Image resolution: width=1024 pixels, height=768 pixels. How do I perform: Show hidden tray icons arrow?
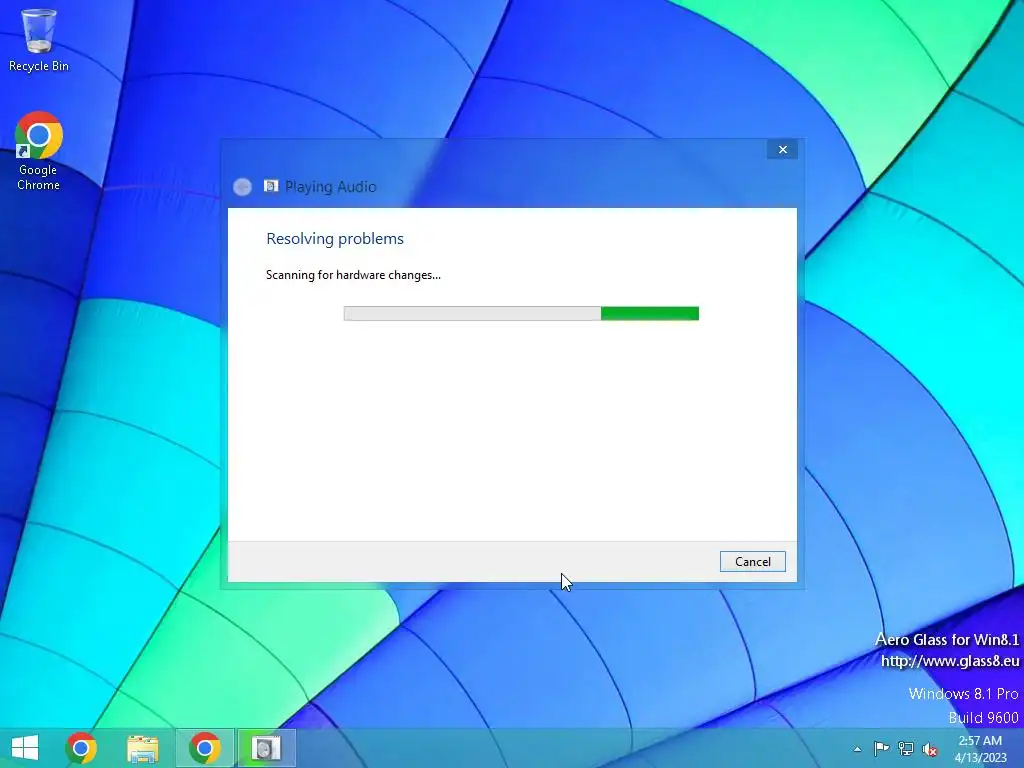pyautogui.click(x=857, y=749)
